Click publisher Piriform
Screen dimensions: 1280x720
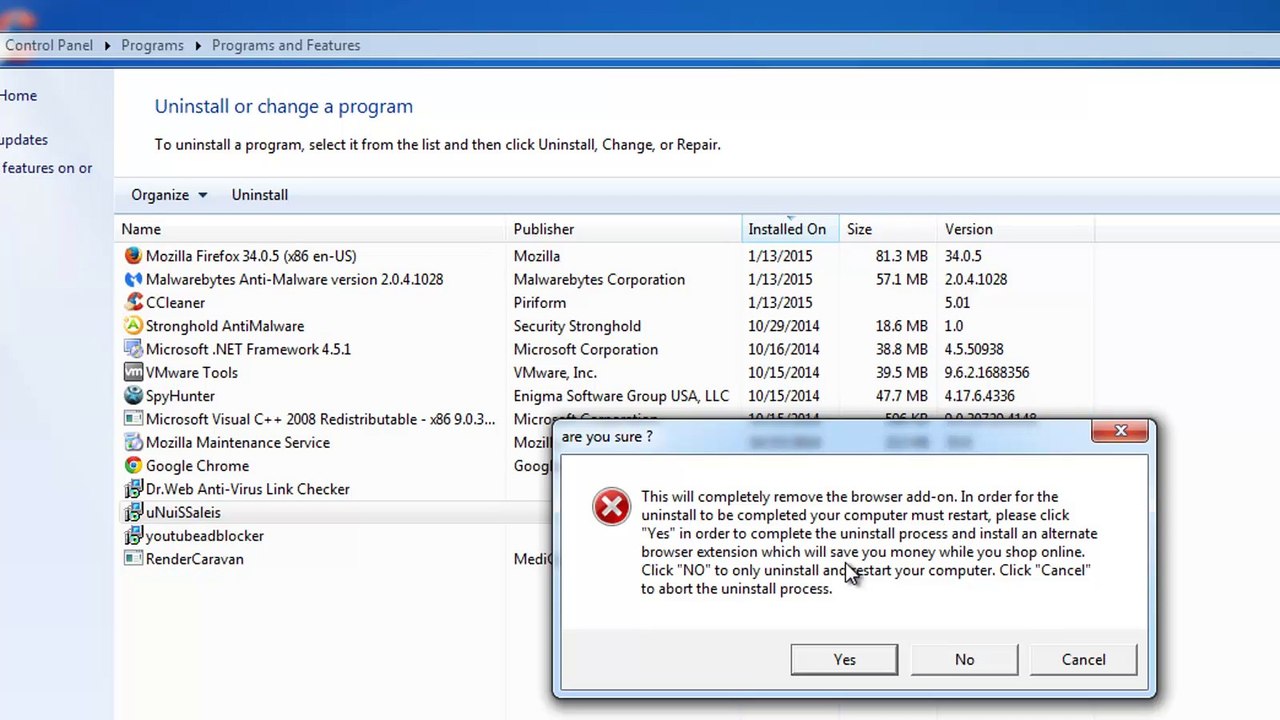539,302
